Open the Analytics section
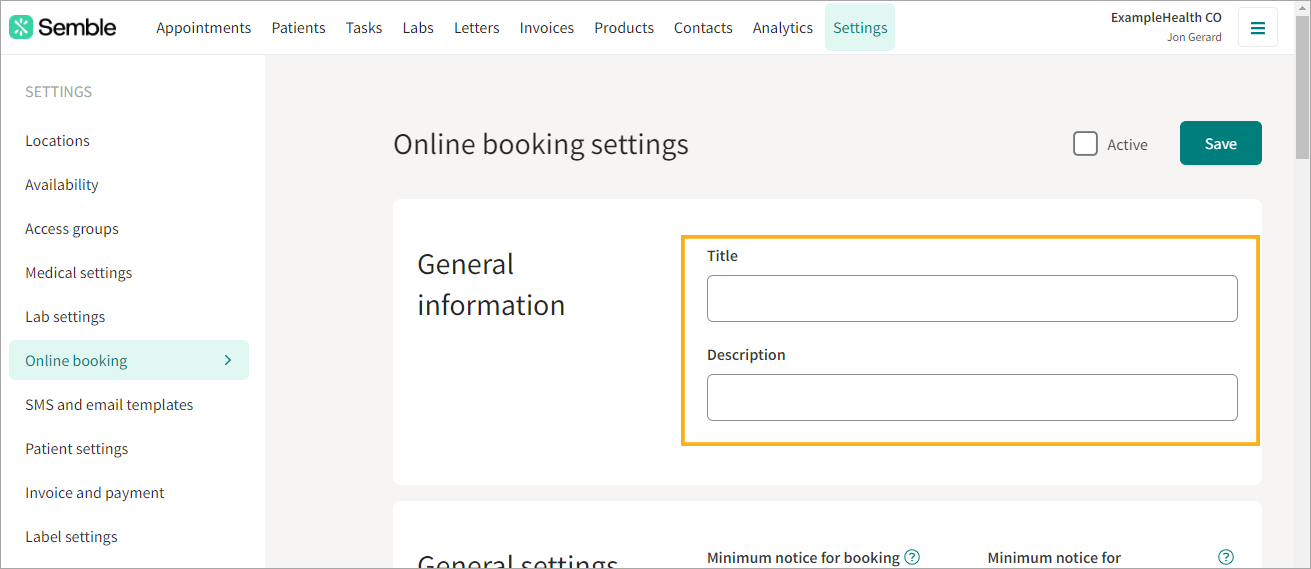The width and height of the screenshot is (1311, 569). (782, 28)
